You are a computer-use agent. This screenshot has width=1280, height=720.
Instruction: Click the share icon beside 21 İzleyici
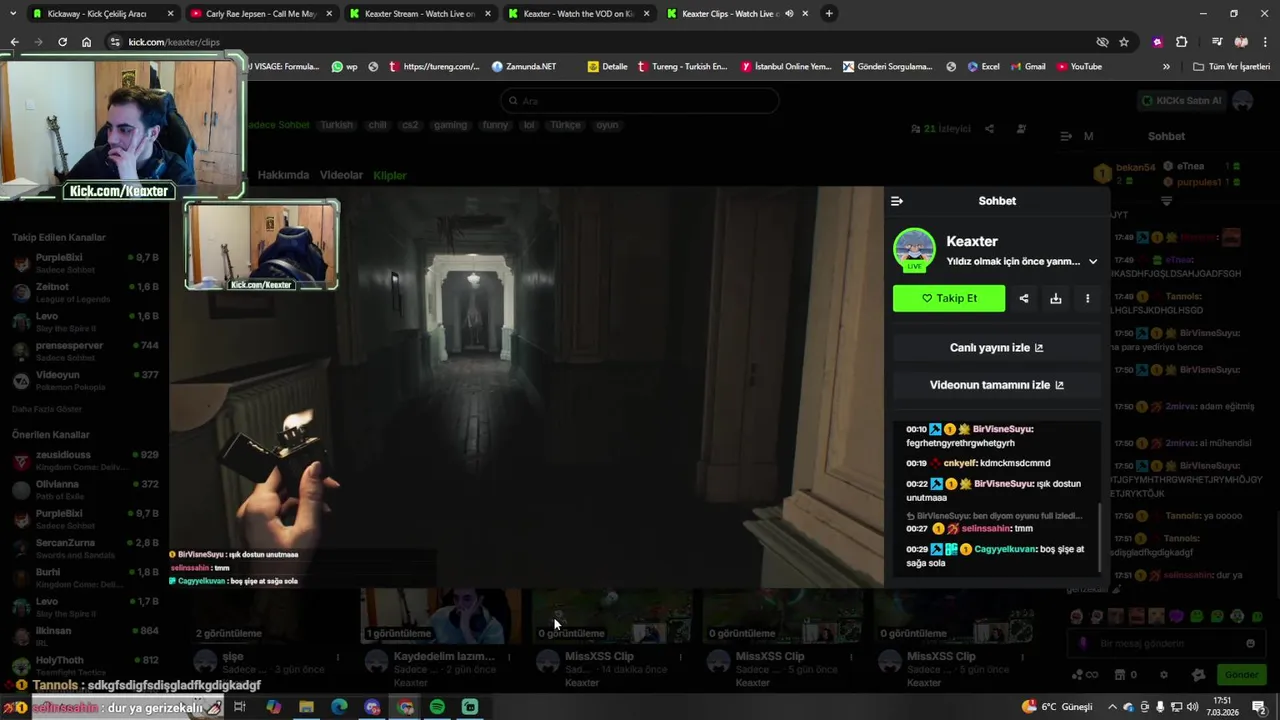[989, 129]
